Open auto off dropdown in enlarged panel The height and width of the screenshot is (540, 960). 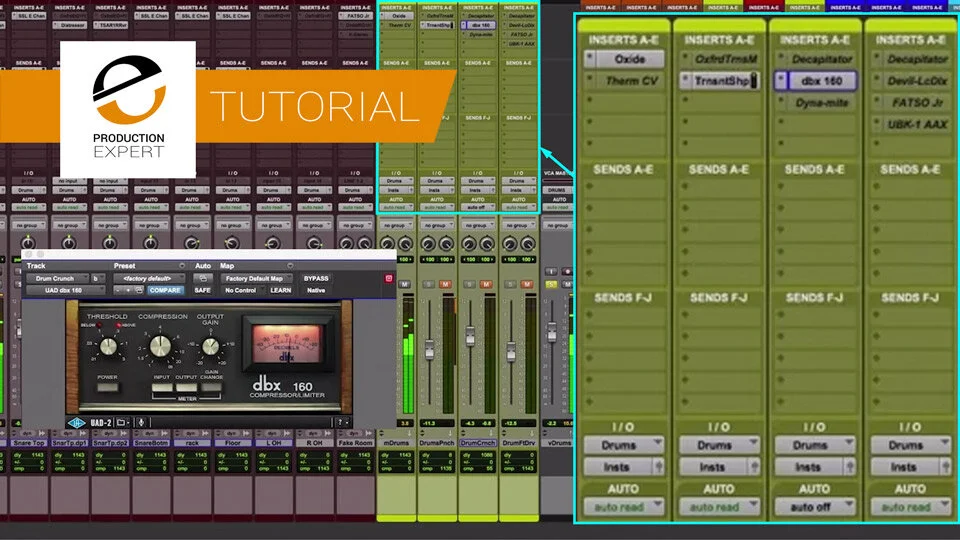click(x=815, y=507)
